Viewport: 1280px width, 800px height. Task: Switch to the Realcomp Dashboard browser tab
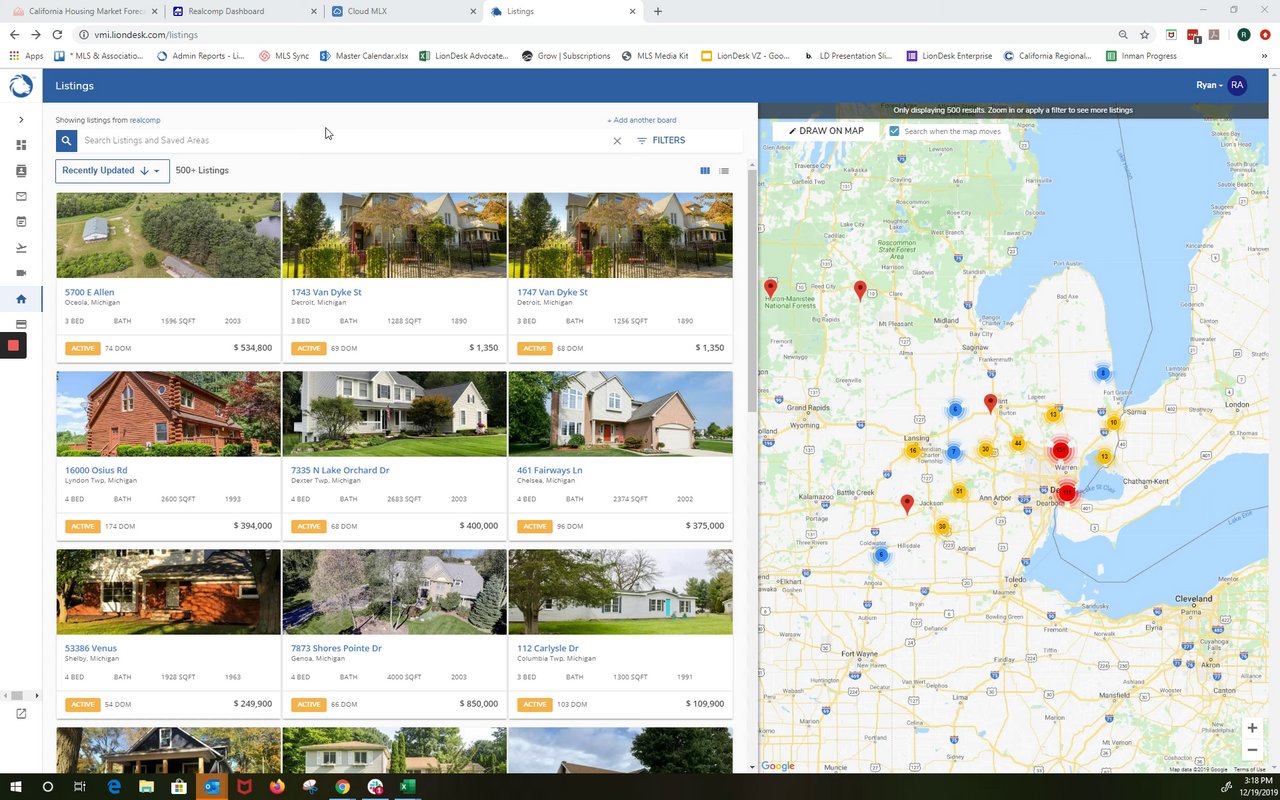[x=242, y=11]
